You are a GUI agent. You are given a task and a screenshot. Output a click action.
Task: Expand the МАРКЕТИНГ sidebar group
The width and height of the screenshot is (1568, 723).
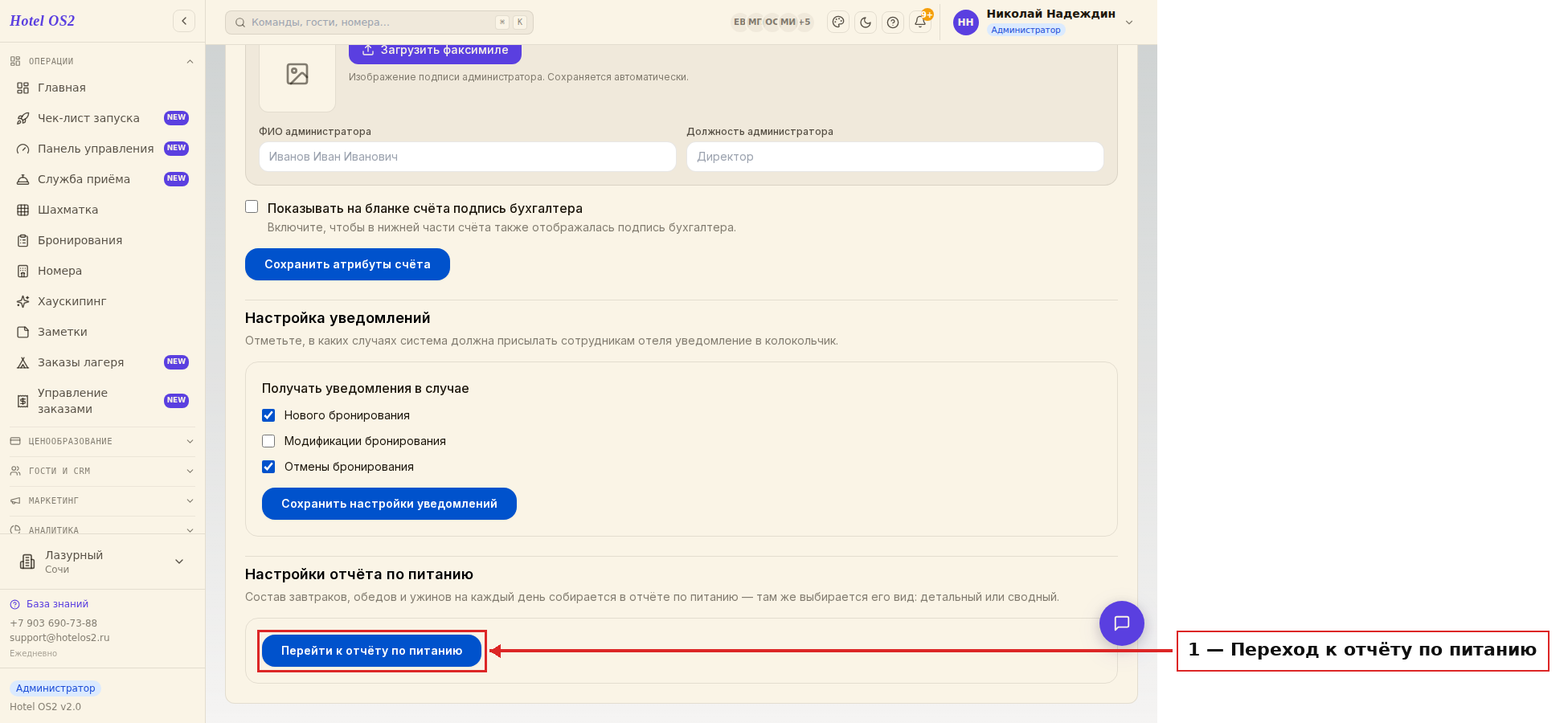[x=102, y=500]
